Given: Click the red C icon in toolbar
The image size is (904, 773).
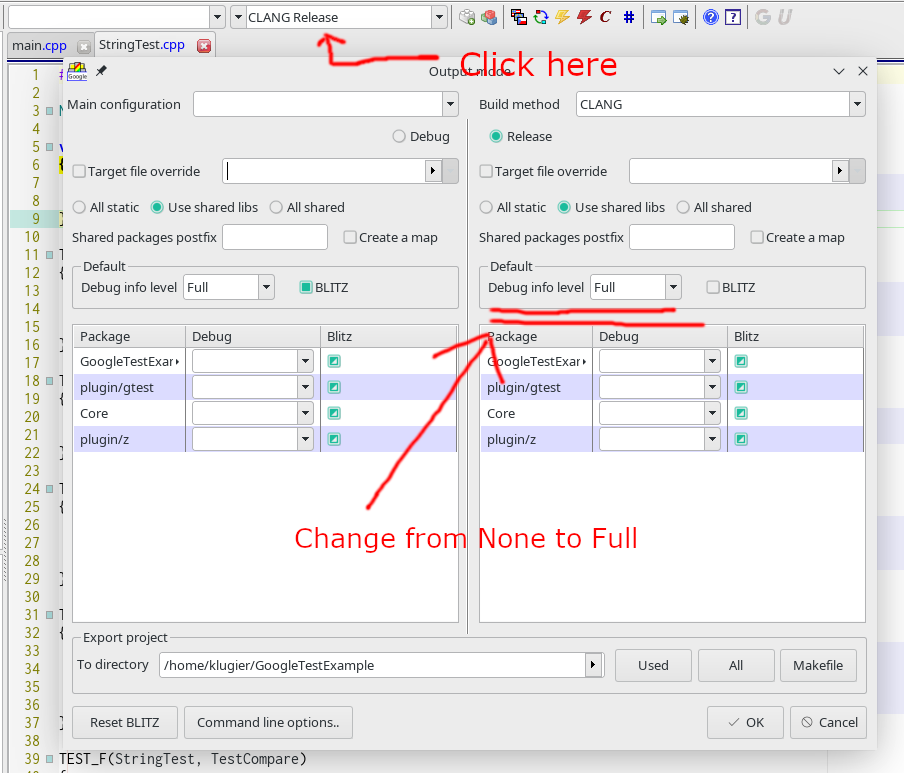Looking at the screenshot, I should [605, 17].
